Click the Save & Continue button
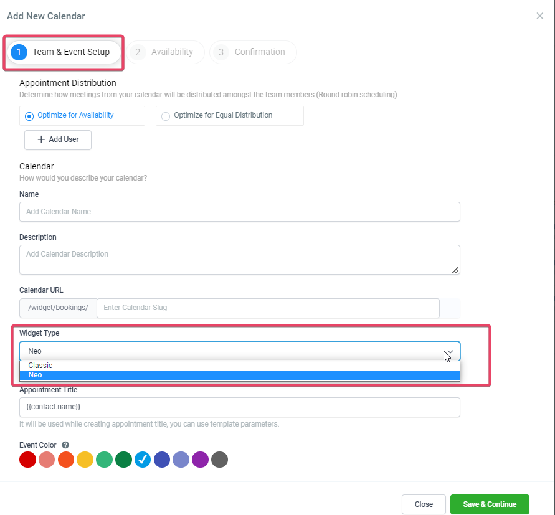Screen dimensions: 555x515 pyautogui.click(x=489, y=504)
